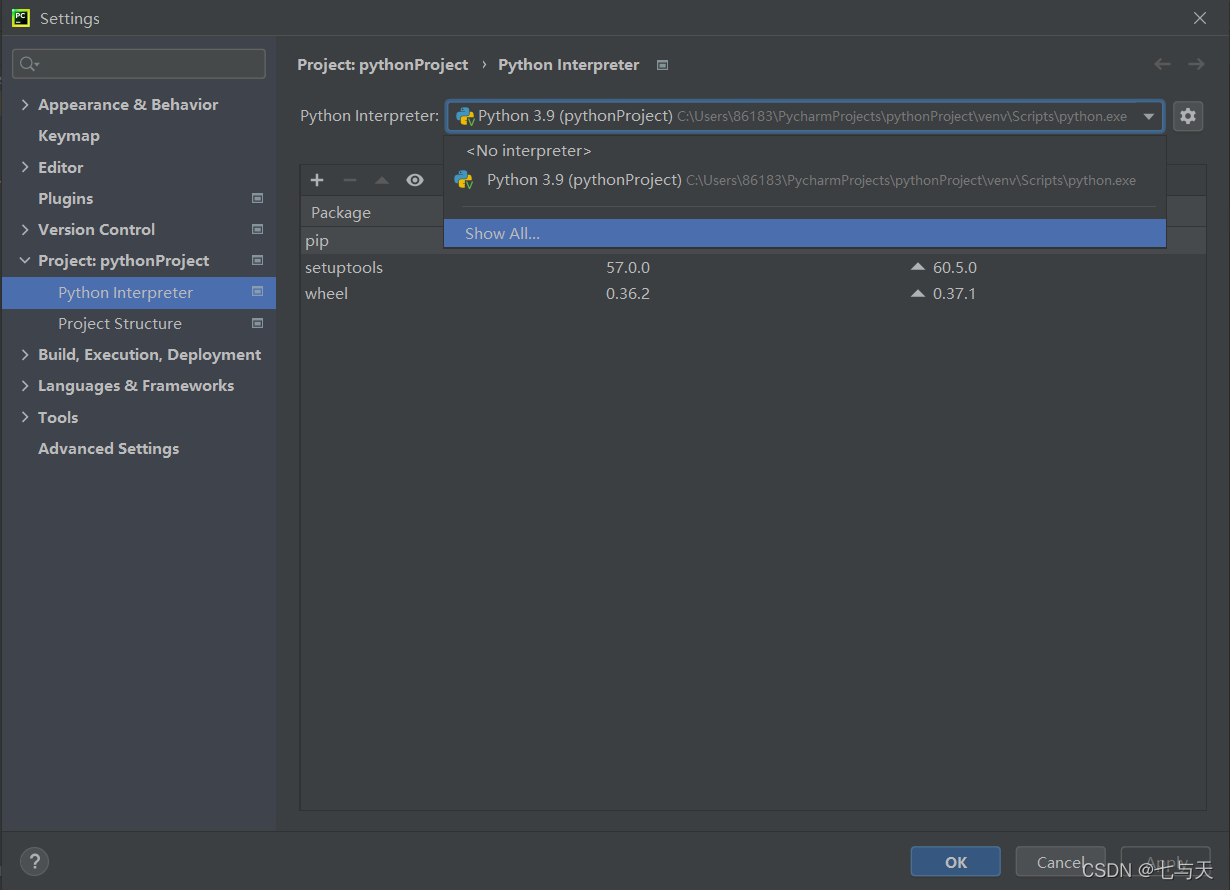Viewport: 1230px width, 890px height.
Task: Expand the Editor section
Action: (x=25, y=167)
